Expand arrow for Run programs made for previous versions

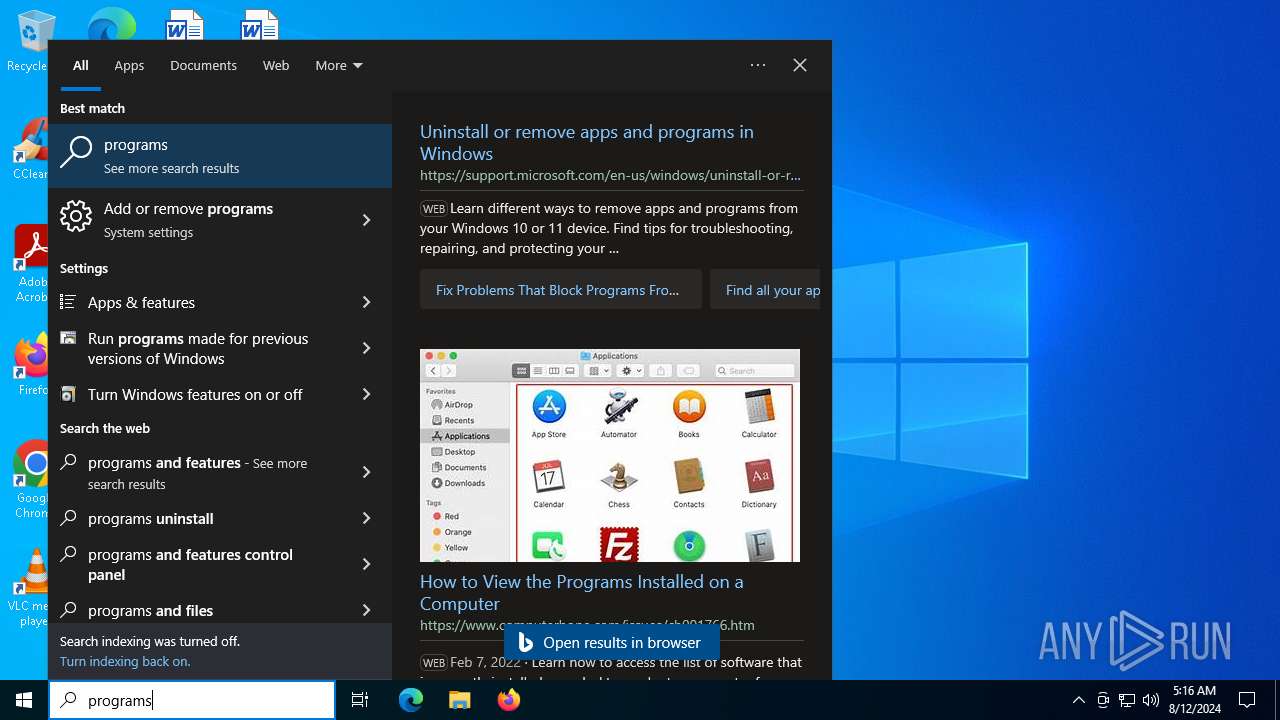(x=366, y=348)
